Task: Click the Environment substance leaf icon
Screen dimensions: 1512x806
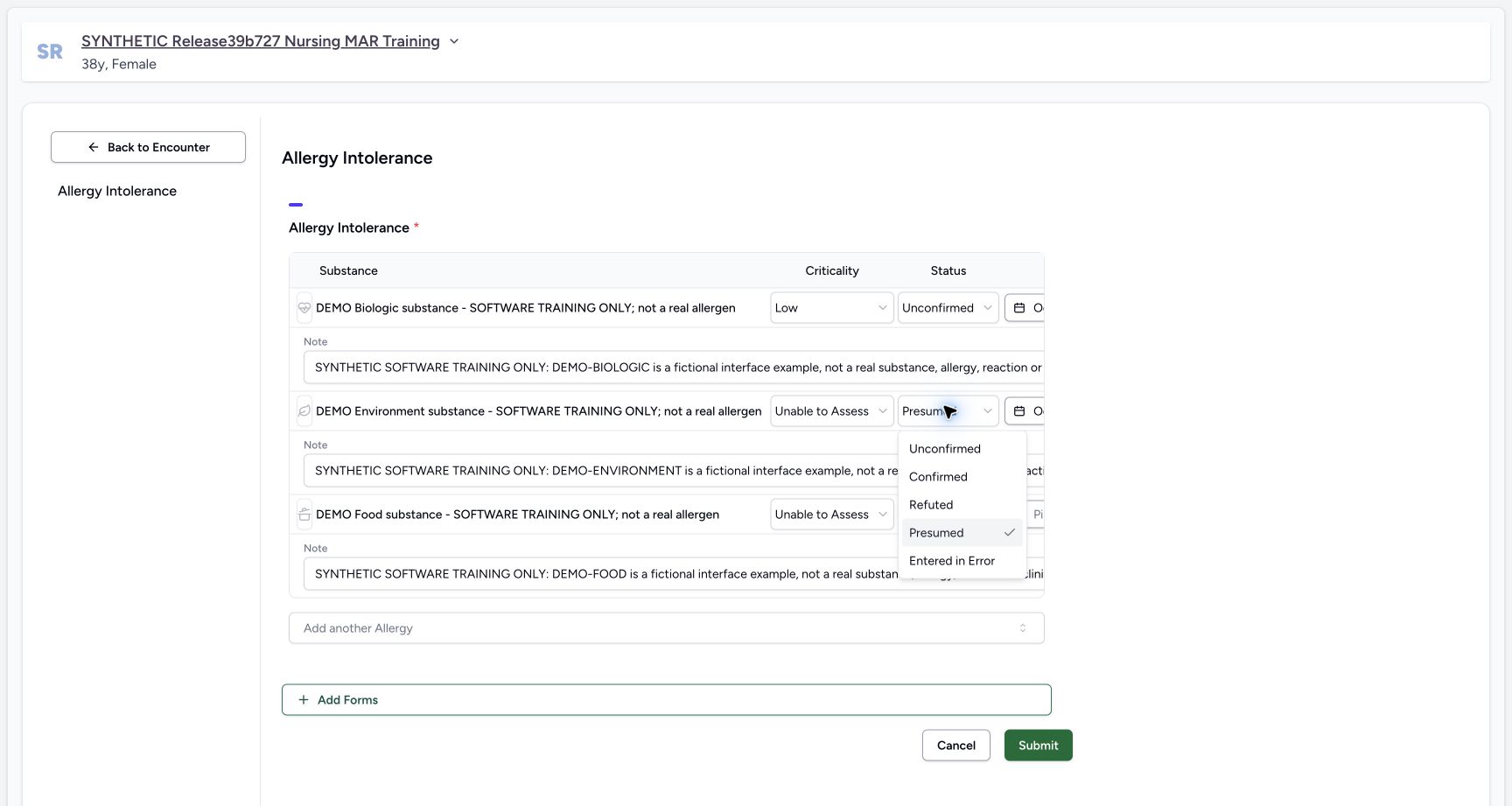Action: tap(304, 411)
